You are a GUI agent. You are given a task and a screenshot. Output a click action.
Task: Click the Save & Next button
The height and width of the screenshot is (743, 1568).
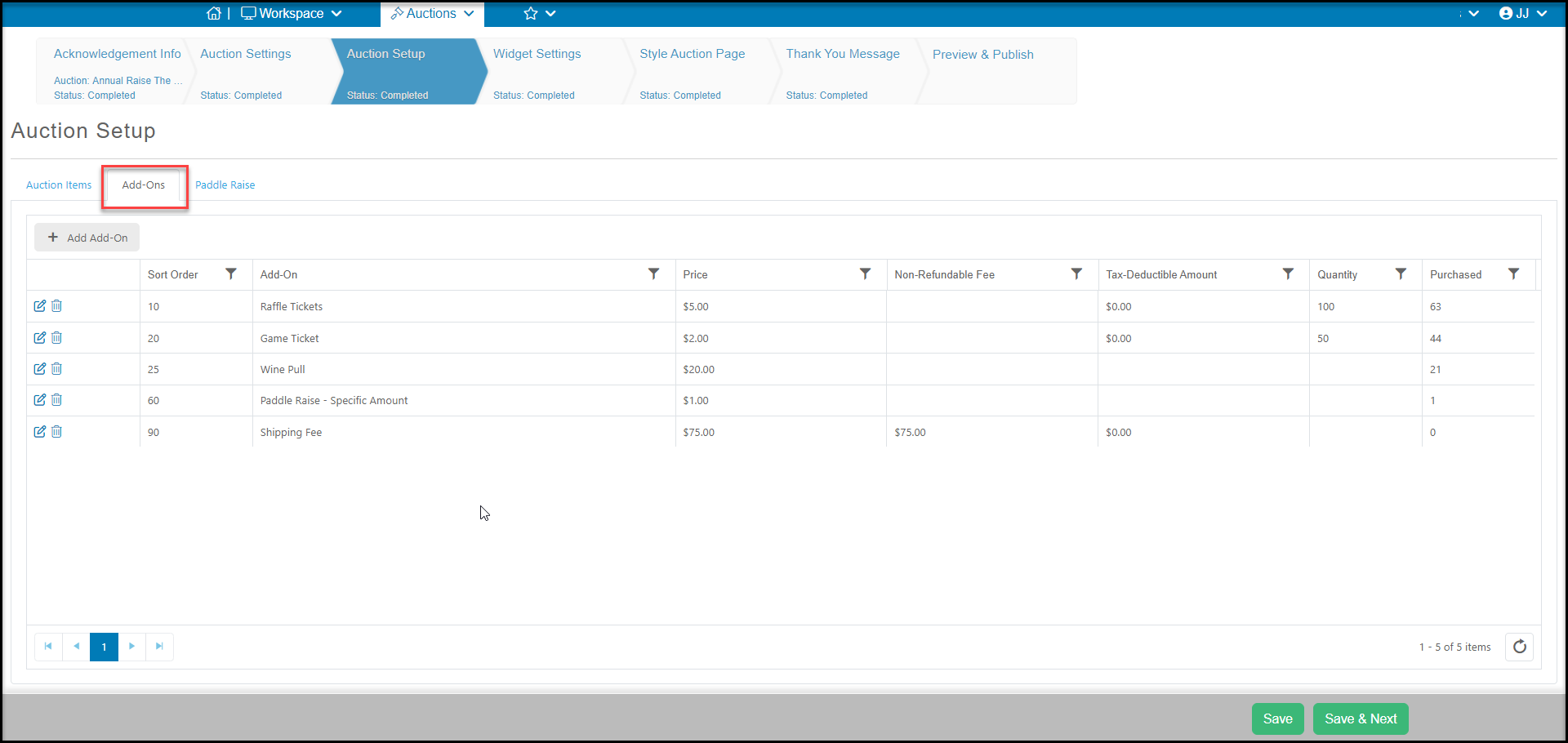coord(1361,719)
